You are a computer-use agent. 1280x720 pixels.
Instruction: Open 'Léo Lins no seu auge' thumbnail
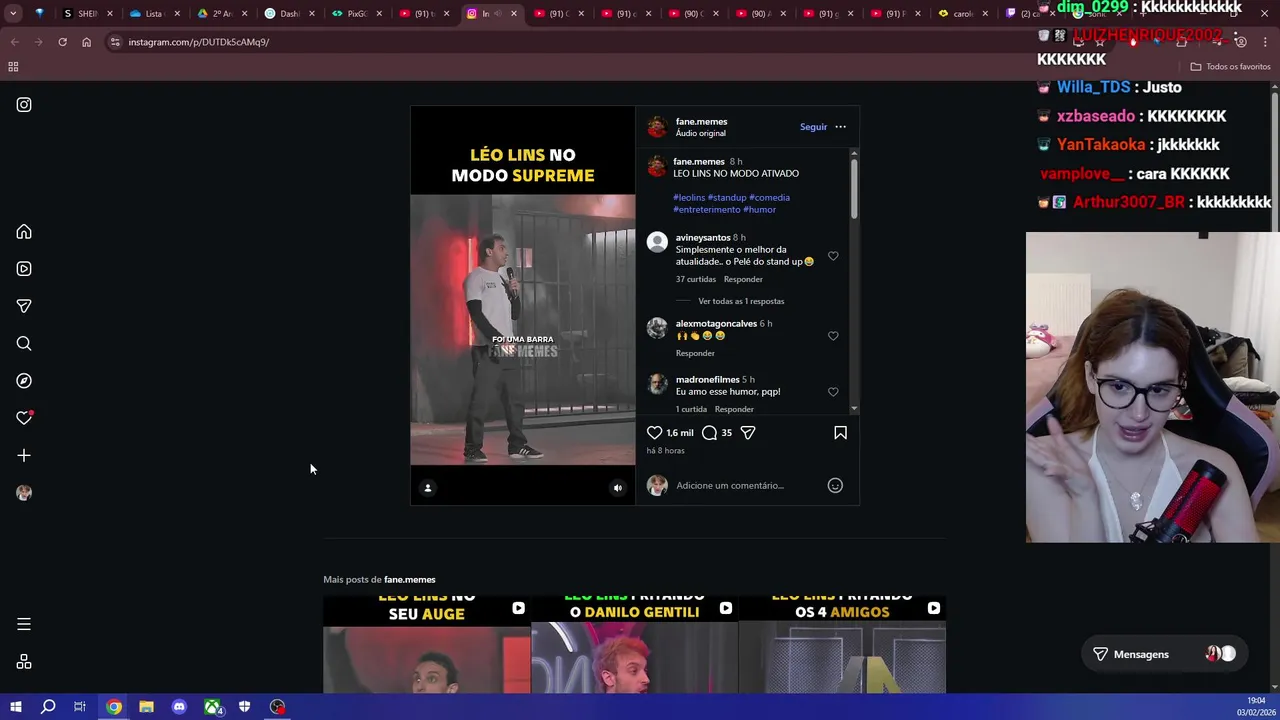[427, 644]
